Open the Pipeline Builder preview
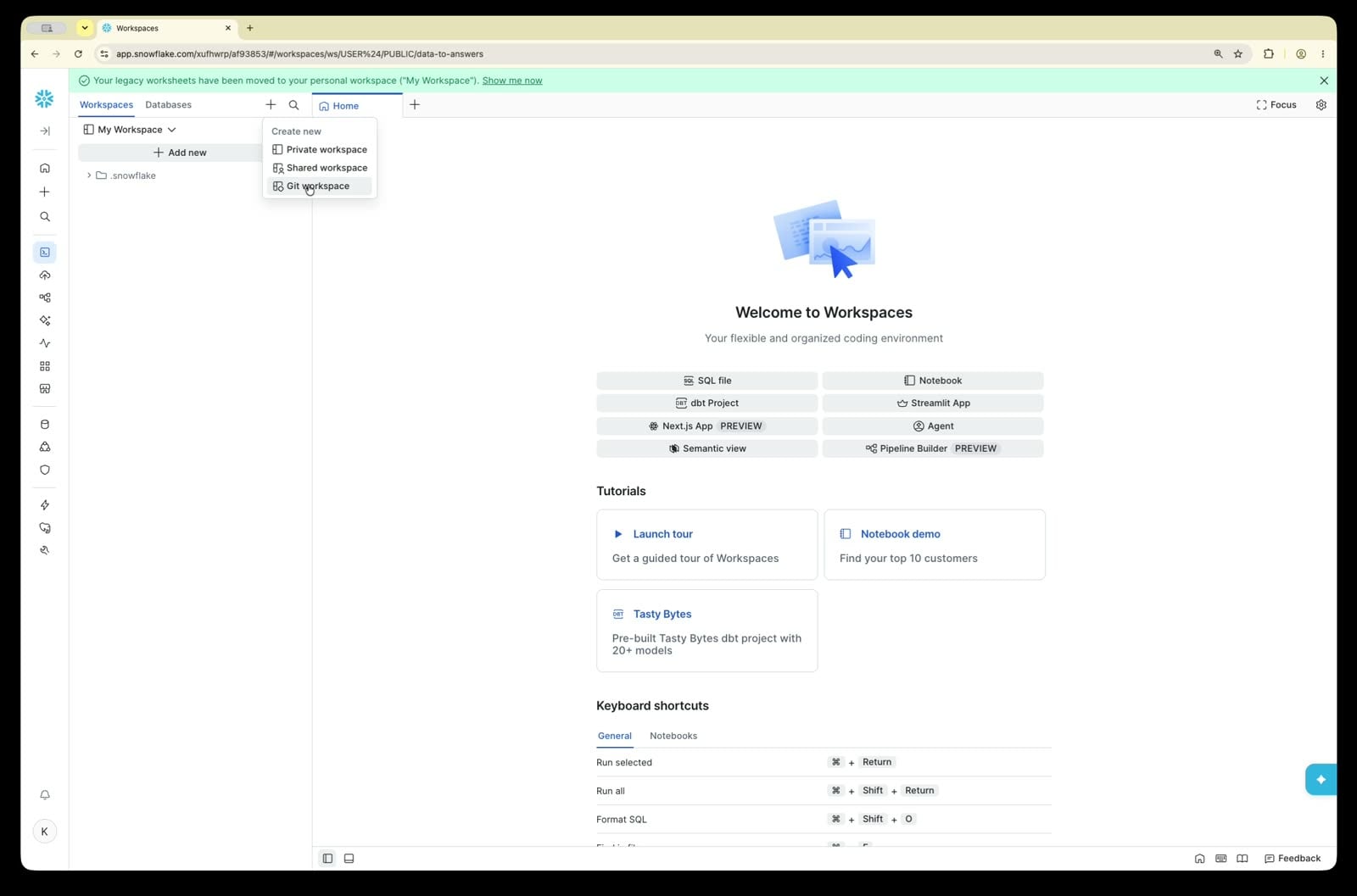 coord(933,448)
